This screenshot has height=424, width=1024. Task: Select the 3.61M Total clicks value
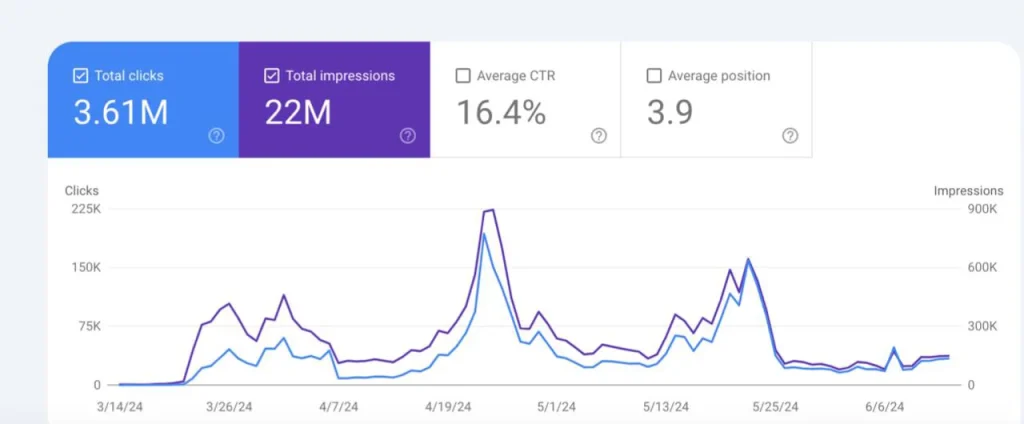tap(121, 113)
